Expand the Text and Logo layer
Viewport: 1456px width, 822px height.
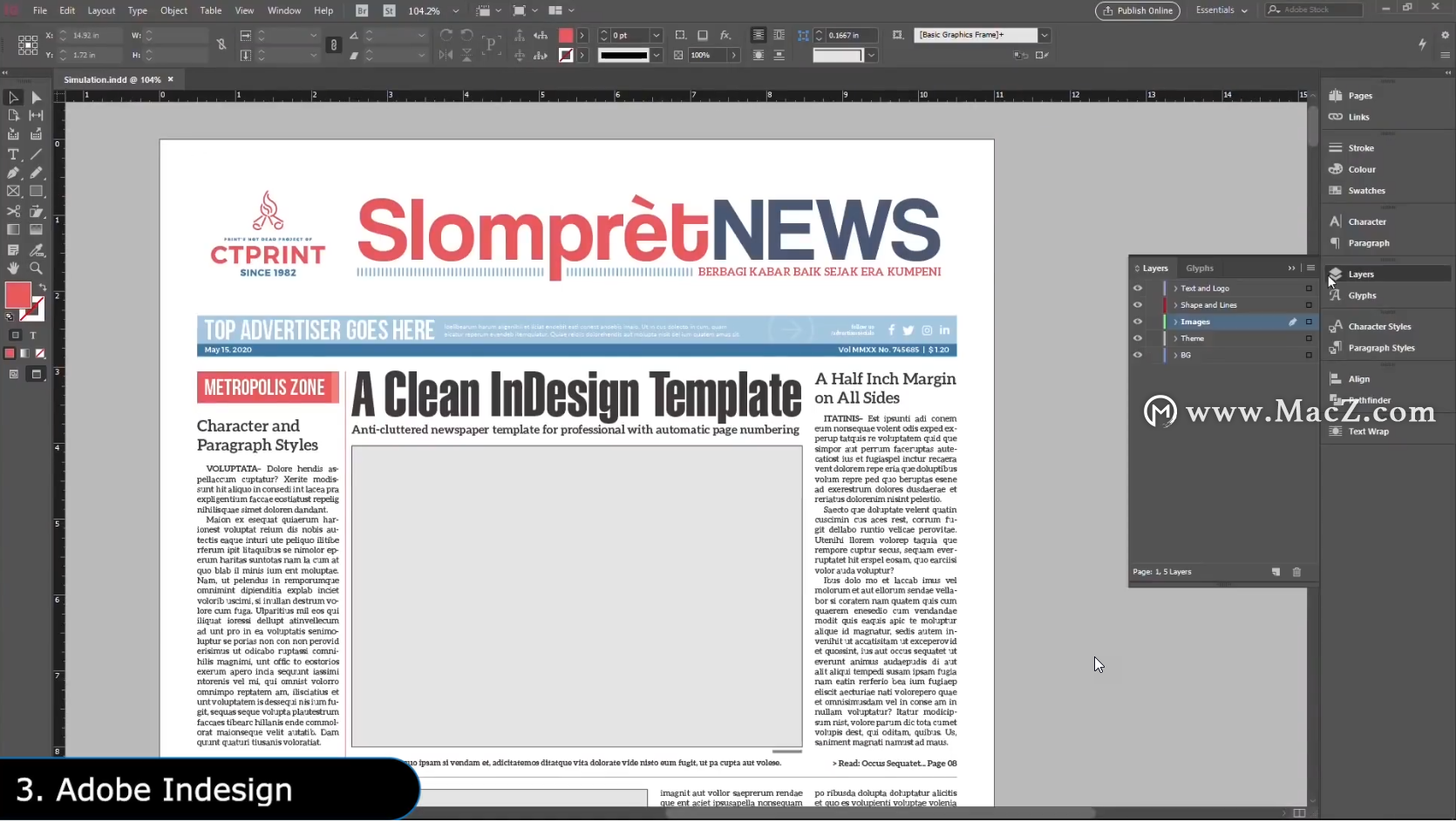[x=1175, y=289]
